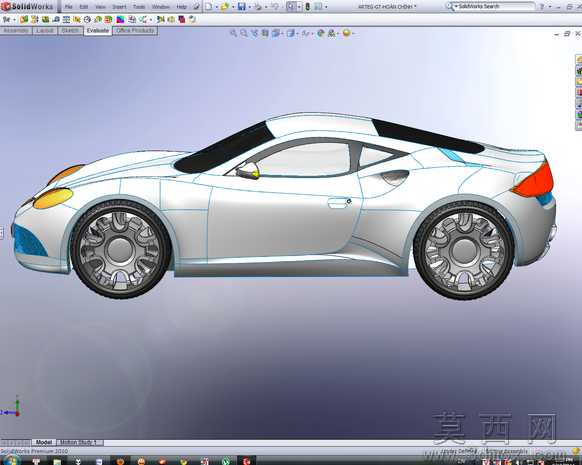582x465 pixels.
Task: Click the Rebuild traffic light icon
Action: point(308,7)
